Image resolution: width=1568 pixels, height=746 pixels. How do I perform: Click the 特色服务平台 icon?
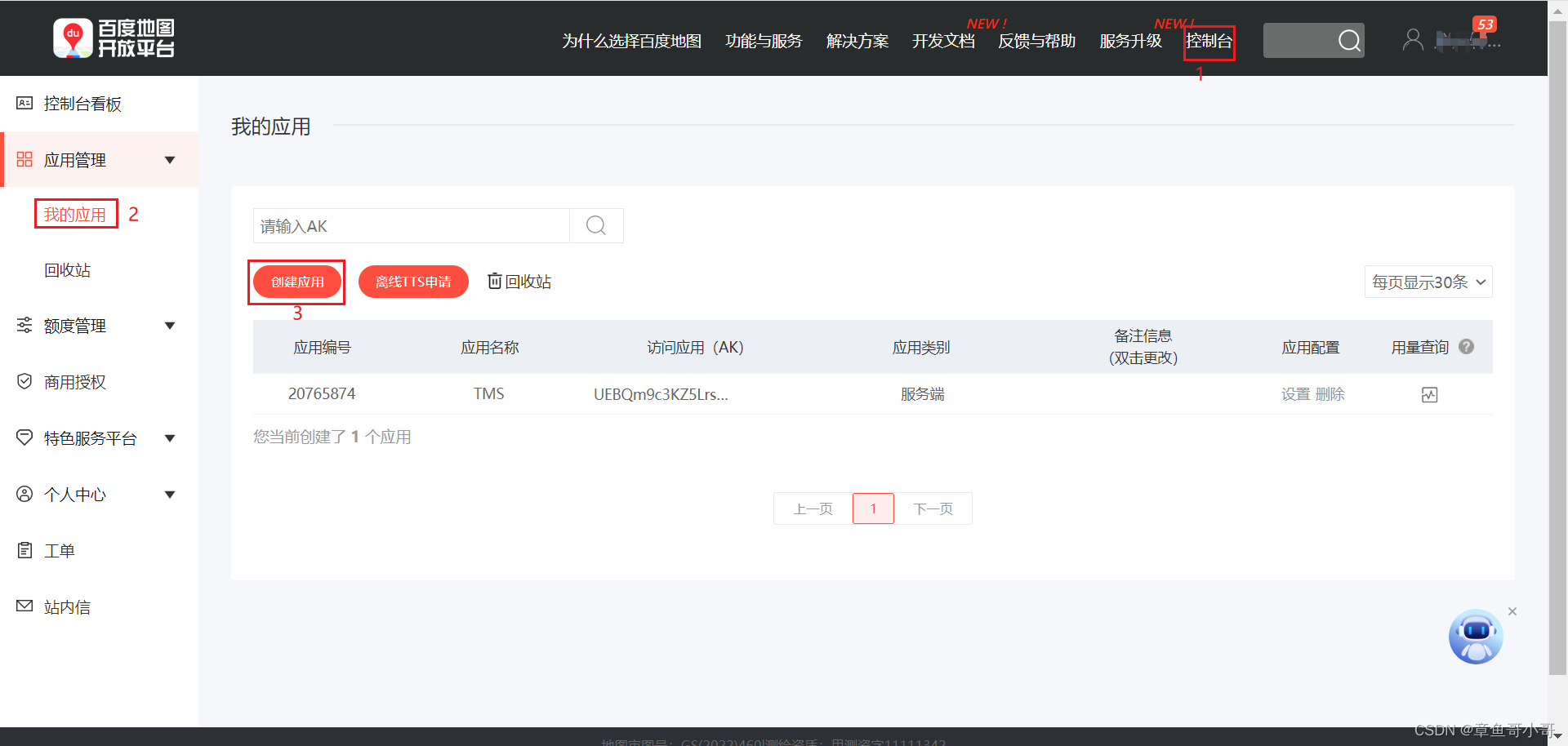click(x=24, y=437)
